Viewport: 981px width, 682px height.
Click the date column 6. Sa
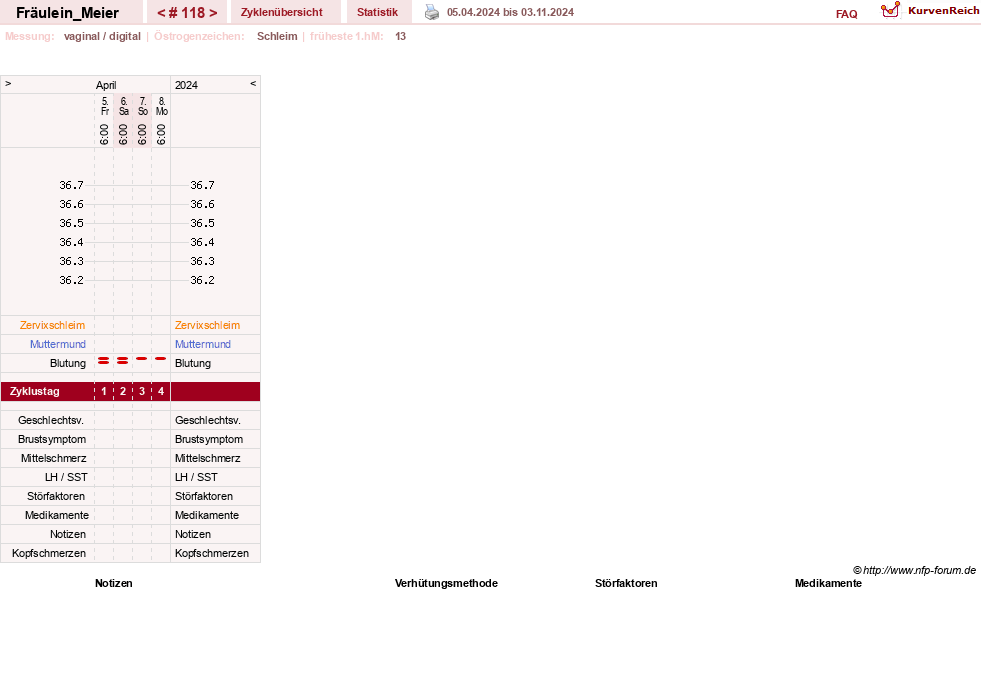[124, 106]
